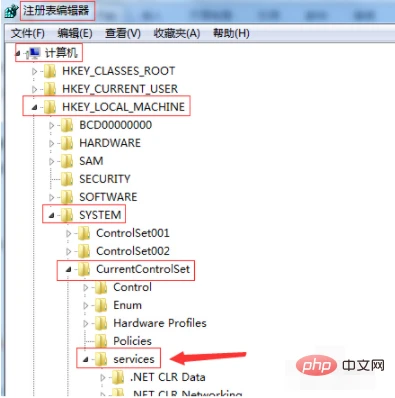Expand the Control key
Image resolution: width=395 pixels, height=398 pixels.
click(x=86, y=288)
